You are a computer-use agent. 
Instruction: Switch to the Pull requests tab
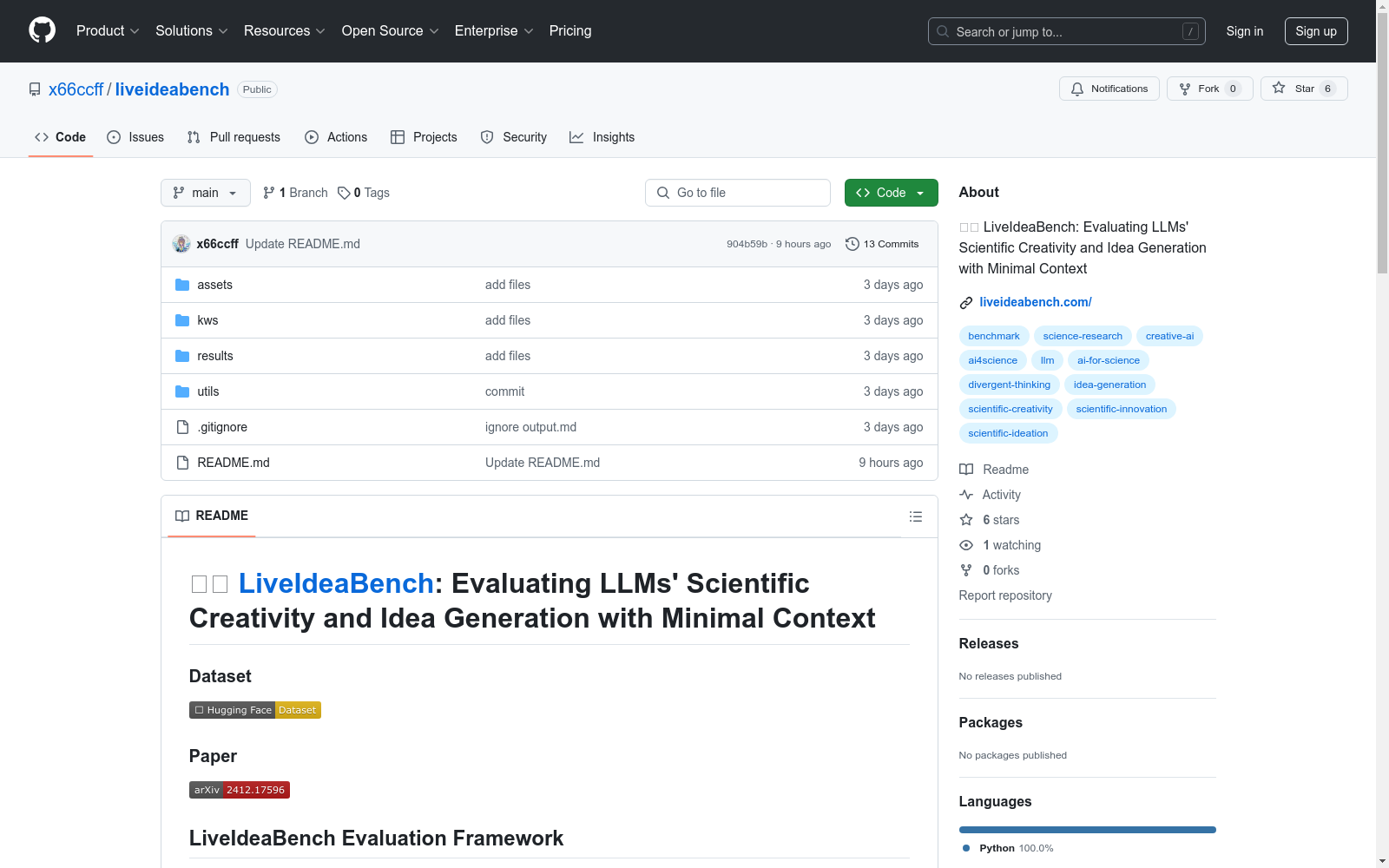pos(234,137)
